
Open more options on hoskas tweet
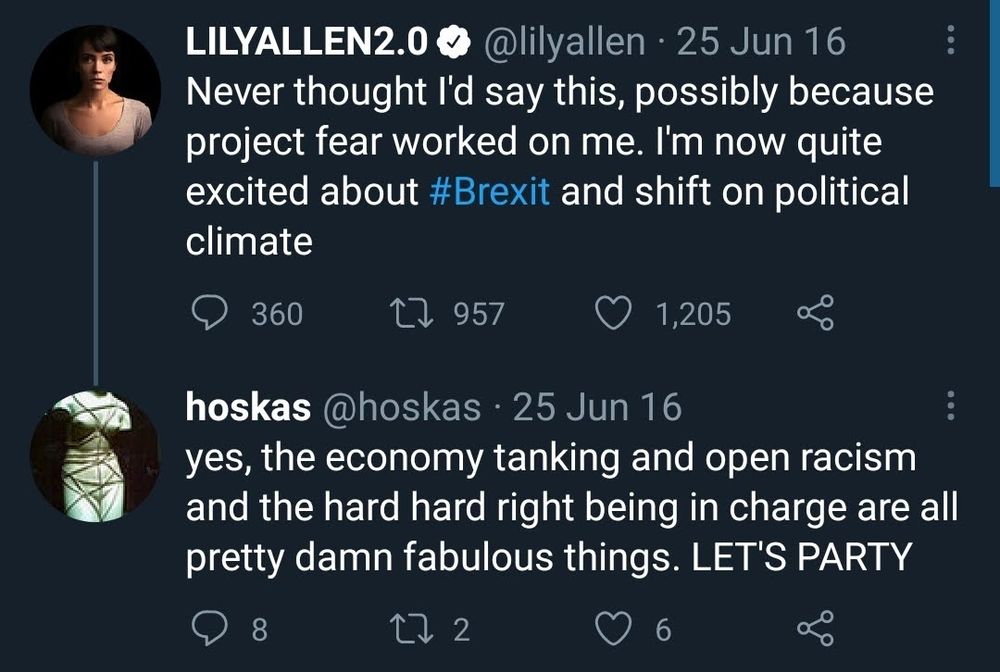coord(950,406)
